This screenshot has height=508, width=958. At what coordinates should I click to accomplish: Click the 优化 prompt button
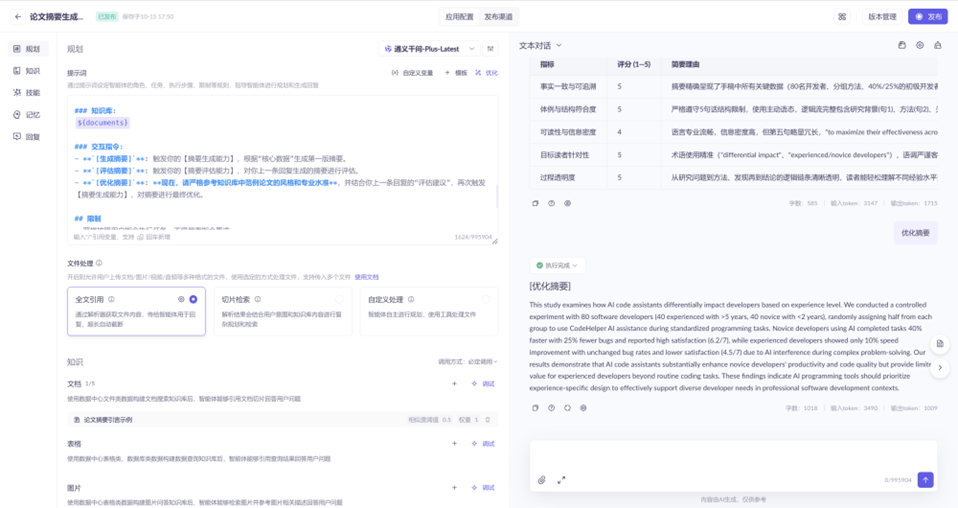[487, 73]
